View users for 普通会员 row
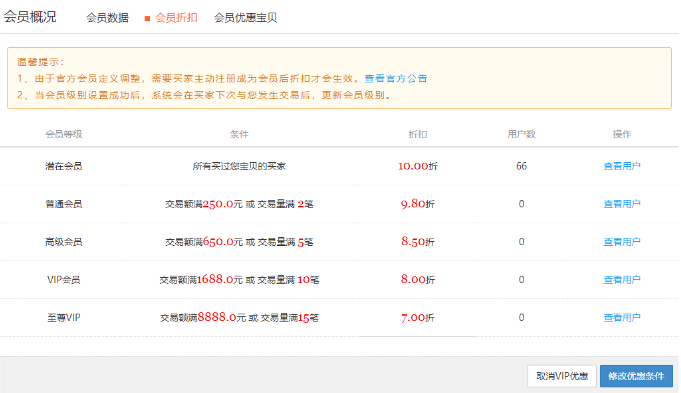The image size is (681, 393). 622,204
